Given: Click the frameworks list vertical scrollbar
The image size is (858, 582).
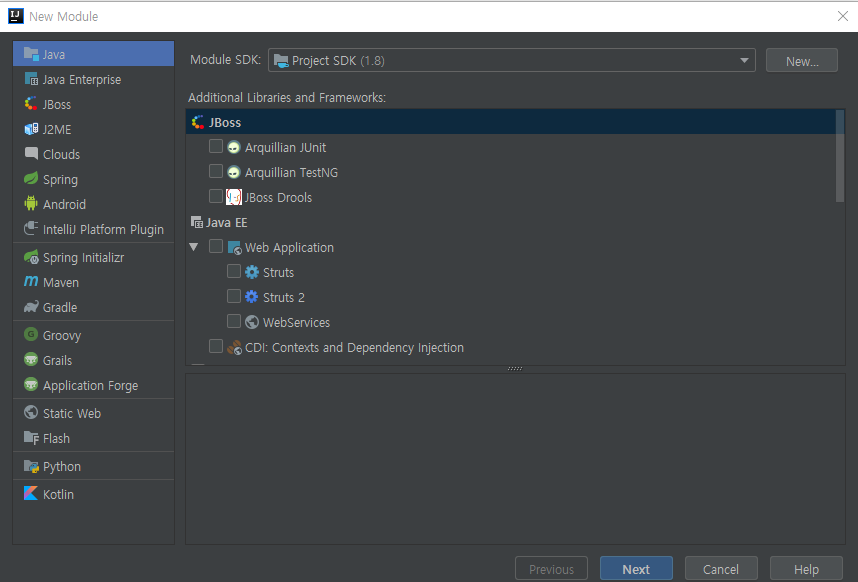Looking at the screenshot, I should coord(840,156).
